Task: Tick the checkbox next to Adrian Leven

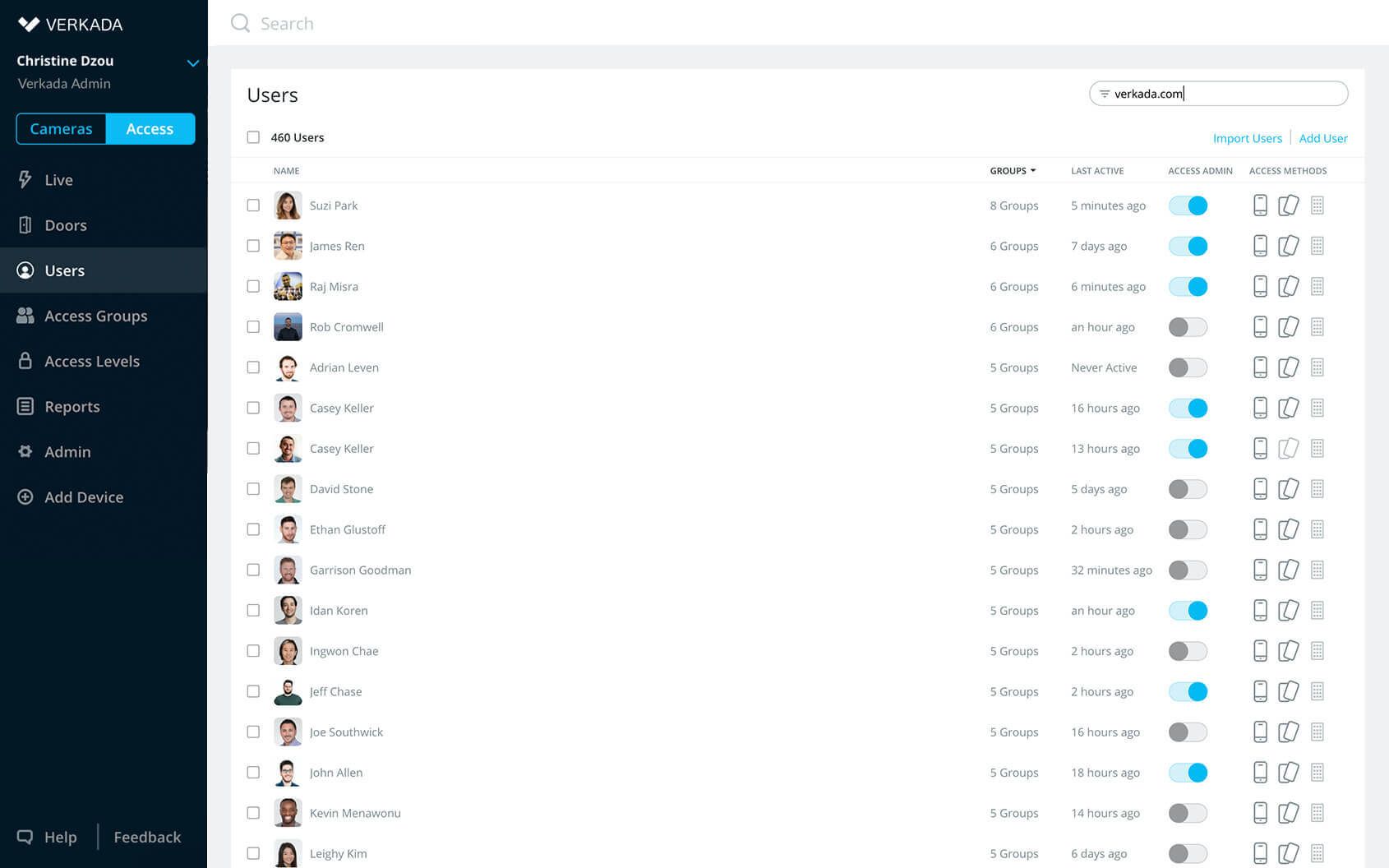Action: pyautogui.click(x=253, y=367)
